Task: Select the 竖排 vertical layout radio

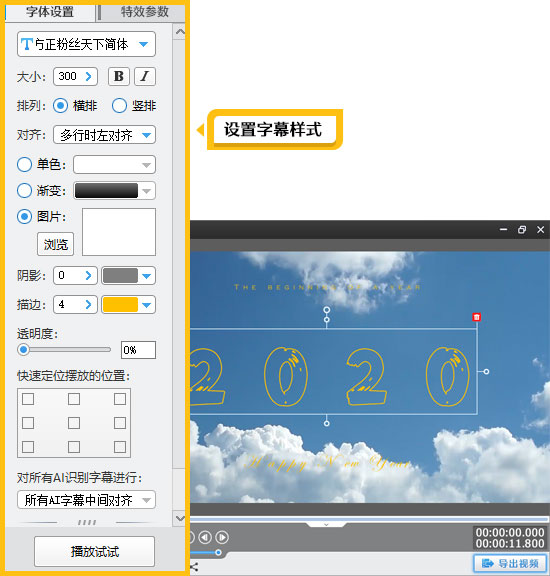Action: click(119, 106)
